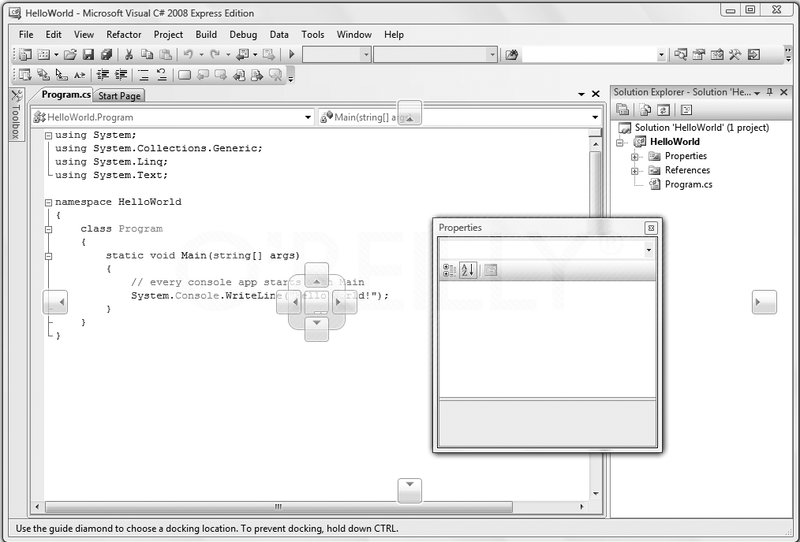Open the Debug menu
The image size is (800, 542).
(x=243, y=35)
